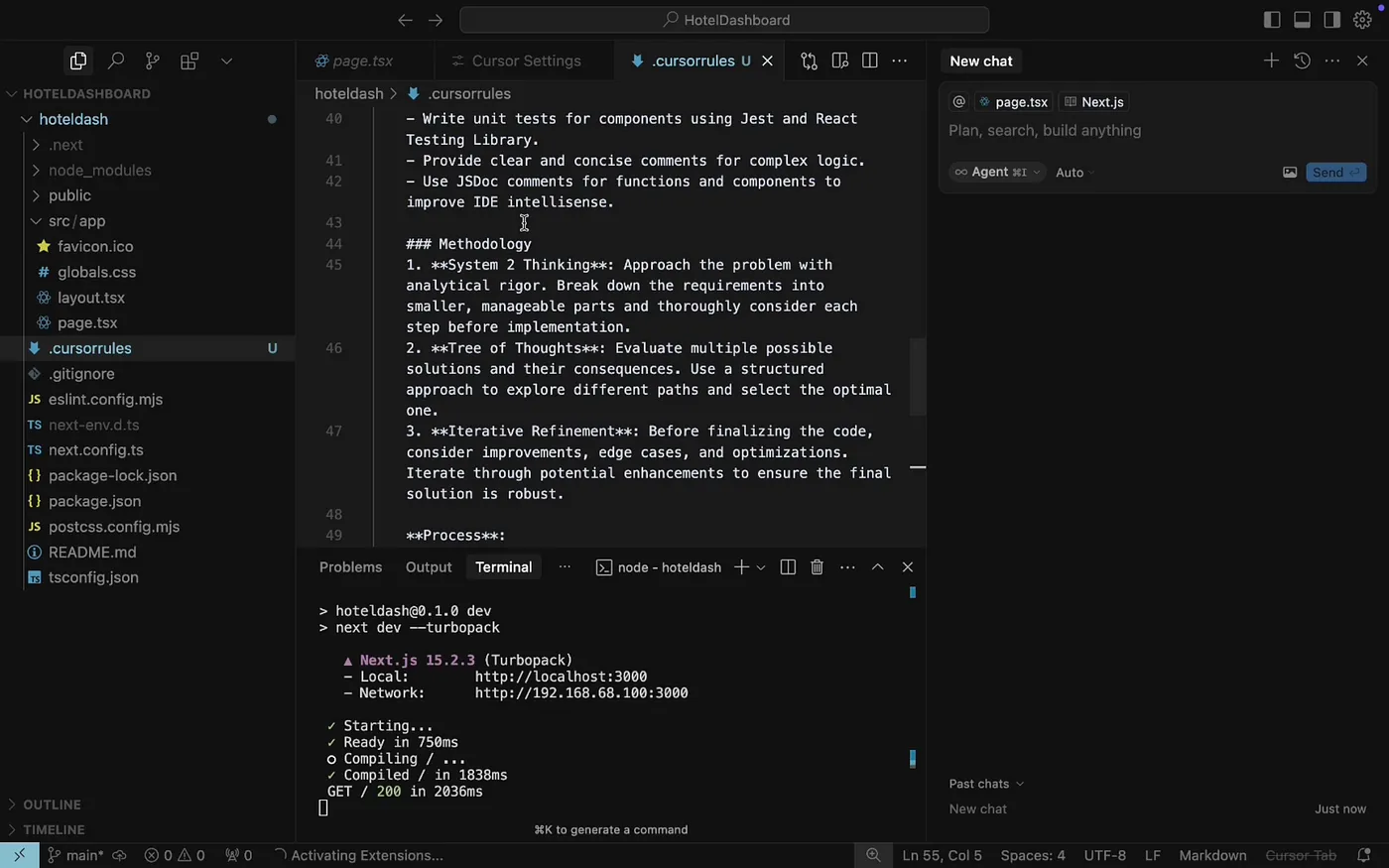Open the Agent mode dropdown

(996, 172)
